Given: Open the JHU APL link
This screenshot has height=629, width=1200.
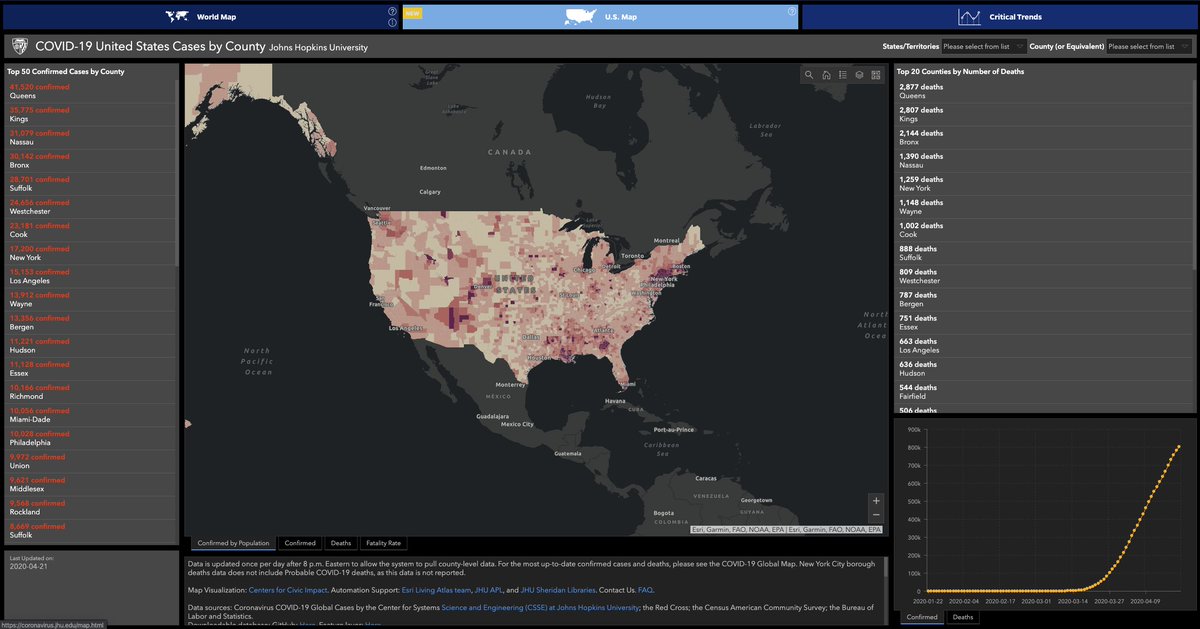Looking at the screenshot, I should point(488,591).
